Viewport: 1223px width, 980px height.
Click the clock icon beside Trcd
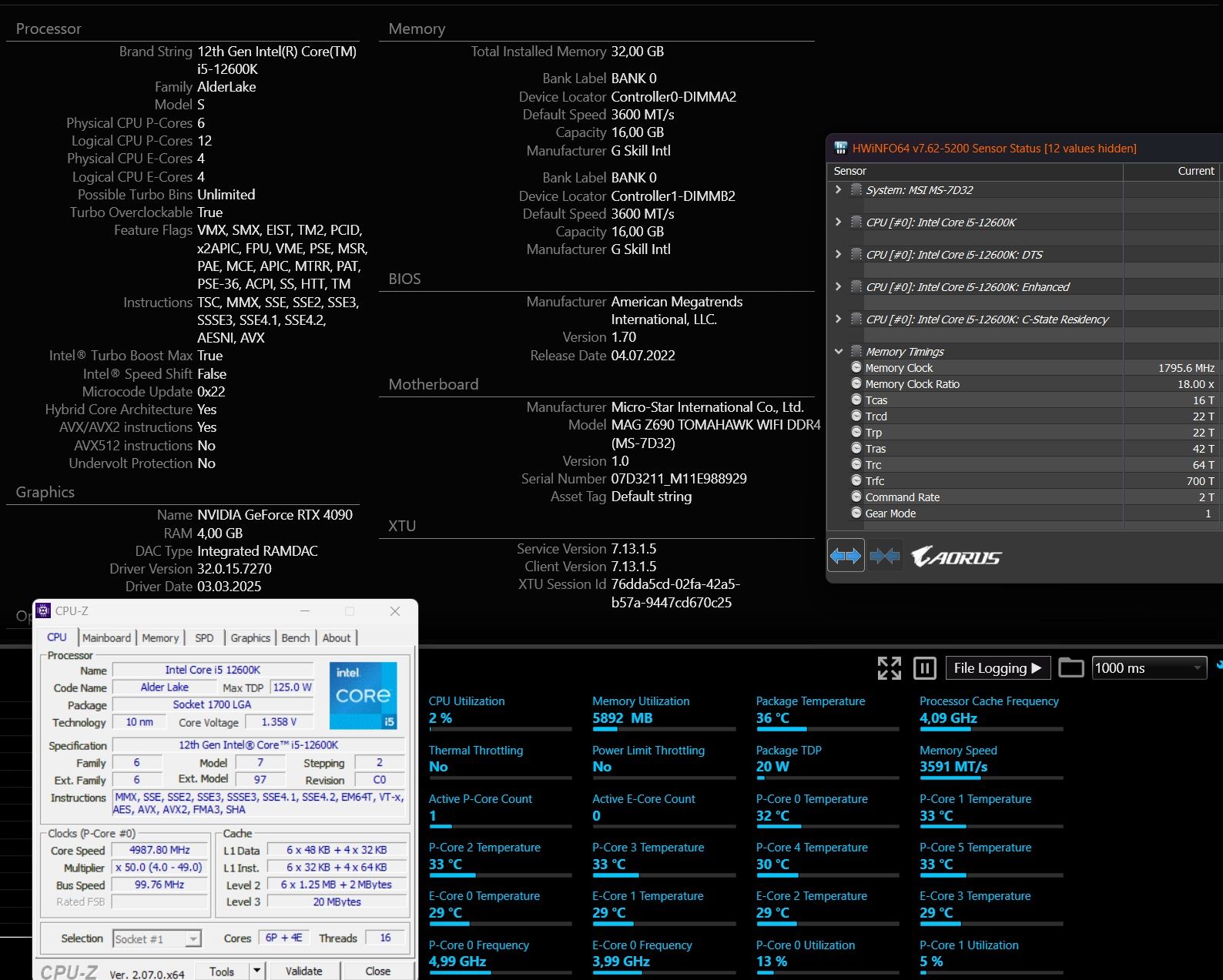click(x=856, y=416)
